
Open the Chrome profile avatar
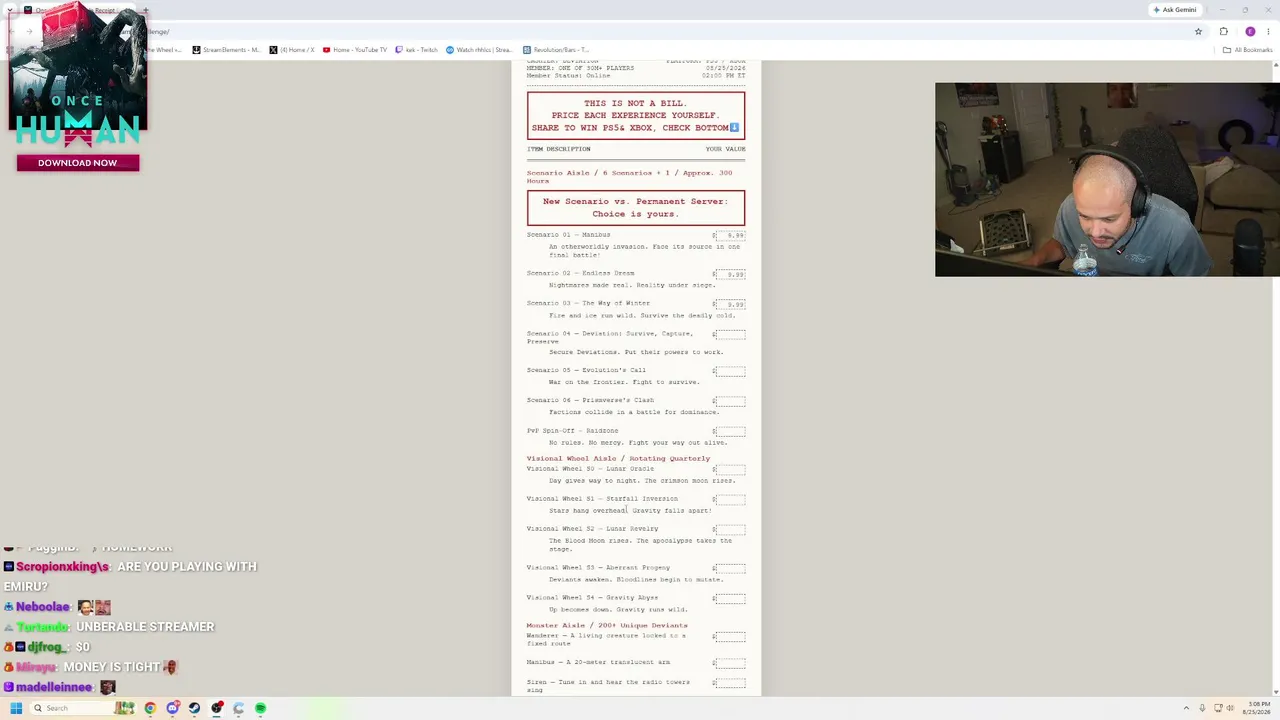(1250, 31)
